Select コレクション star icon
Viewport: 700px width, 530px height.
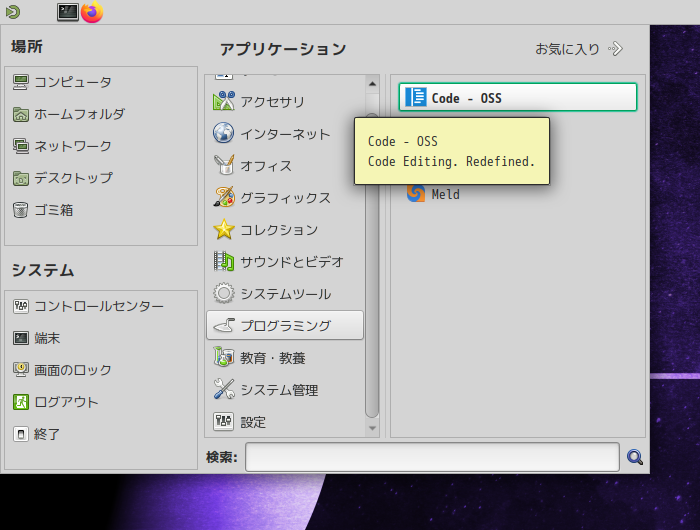(224, 229)
